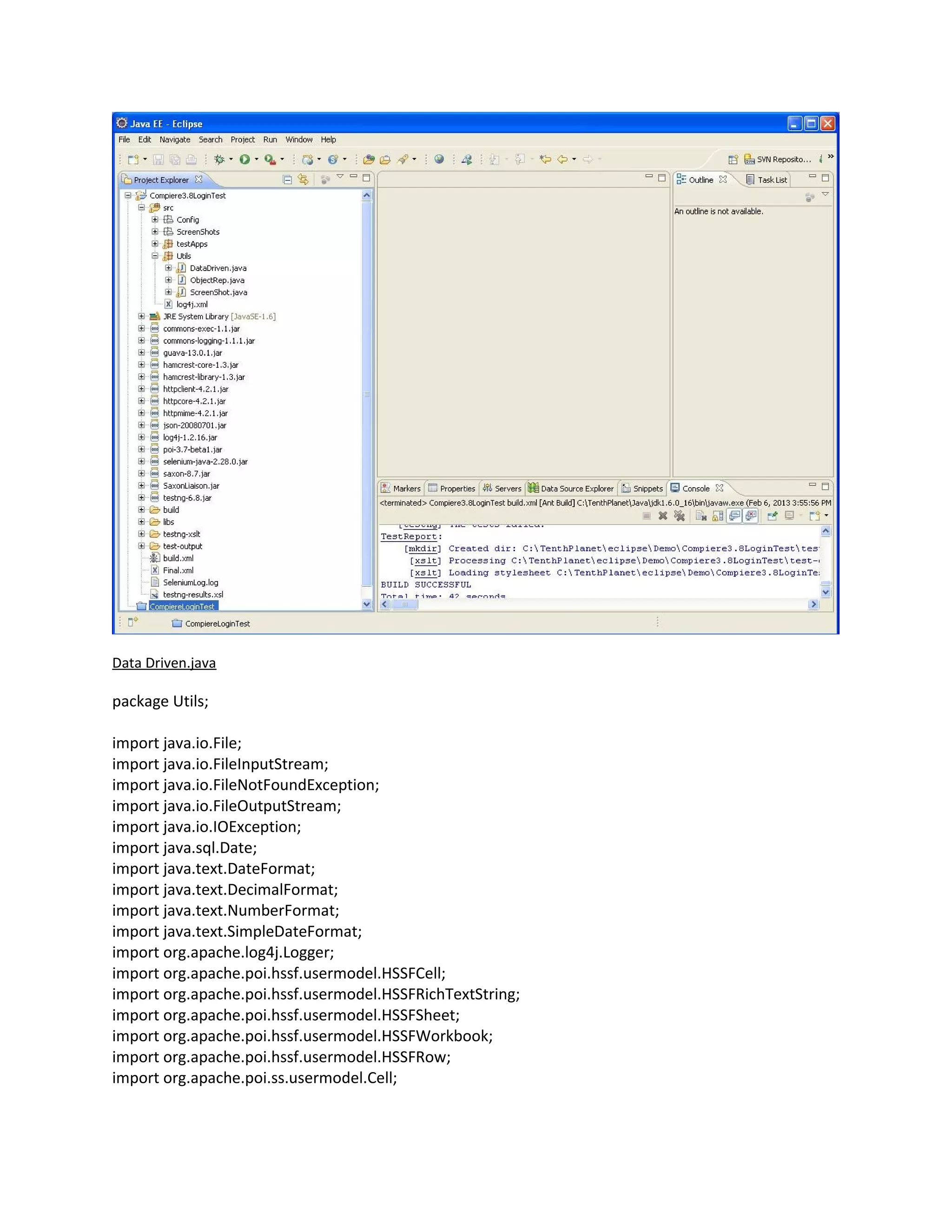The image size is (952, 1232).
Task: Click the Save toolbar icon
Action: [x=159, y=159]
